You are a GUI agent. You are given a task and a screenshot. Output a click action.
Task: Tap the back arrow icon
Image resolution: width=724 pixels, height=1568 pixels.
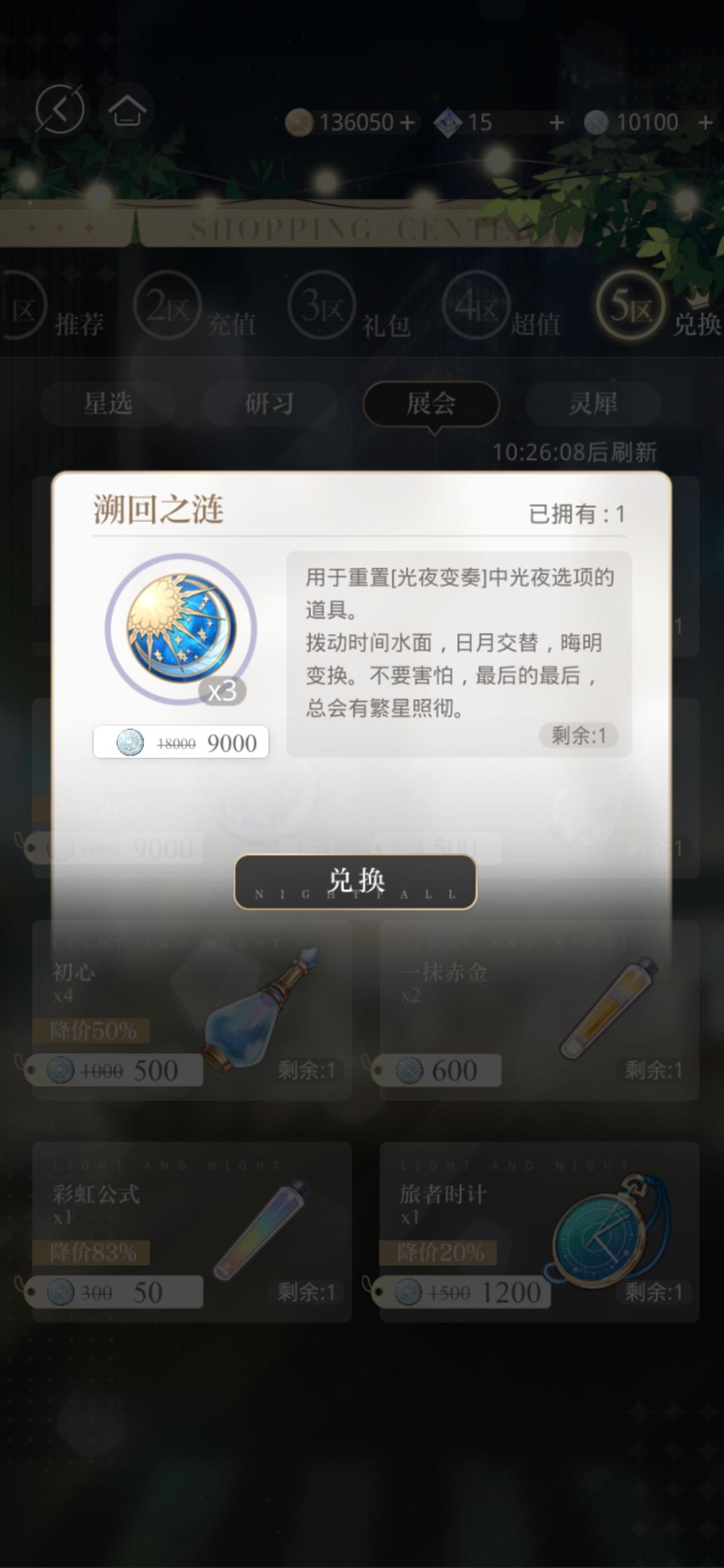60,109
